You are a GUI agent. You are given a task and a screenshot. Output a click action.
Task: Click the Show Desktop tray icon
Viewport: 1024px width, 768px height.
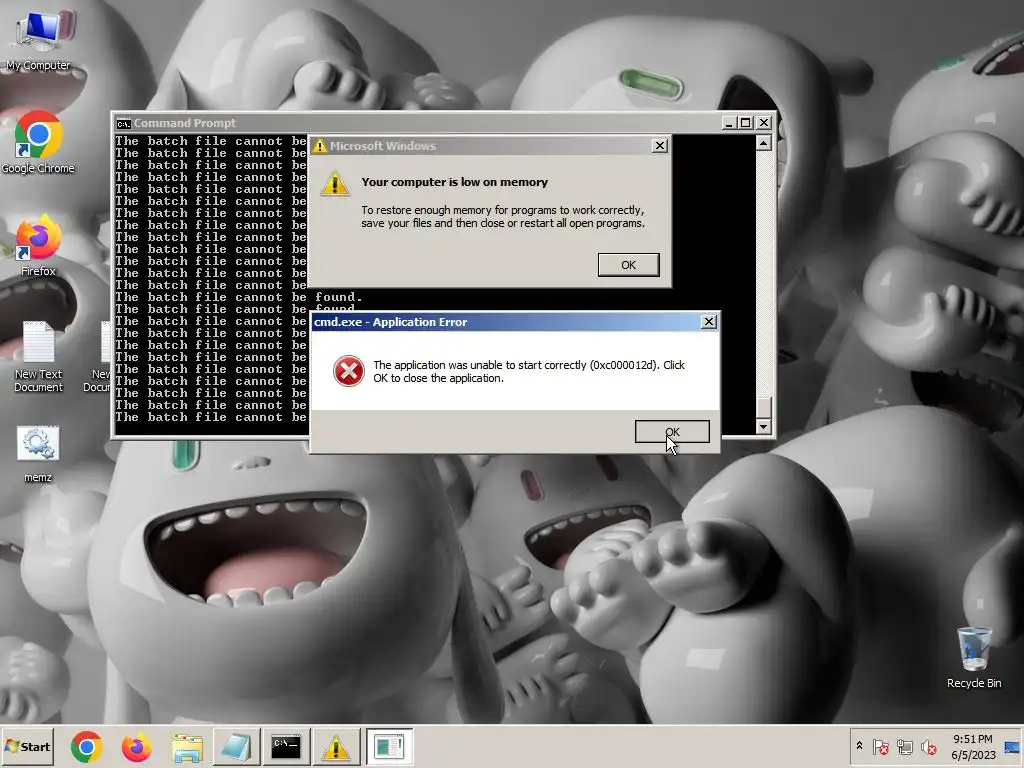point(1013,746)
